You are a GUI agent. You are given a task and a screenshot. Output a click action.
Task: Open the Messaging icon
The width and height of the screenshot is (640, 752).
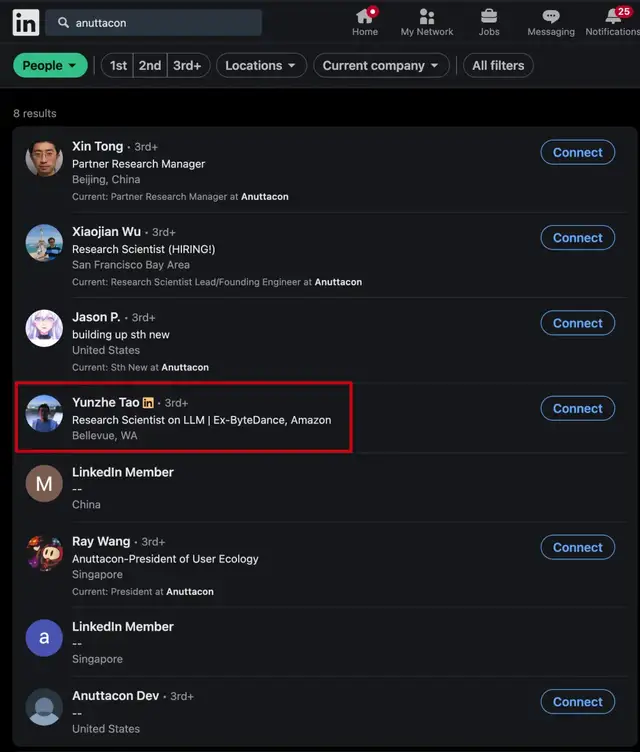pyautogui.click(x=551, y=16)
